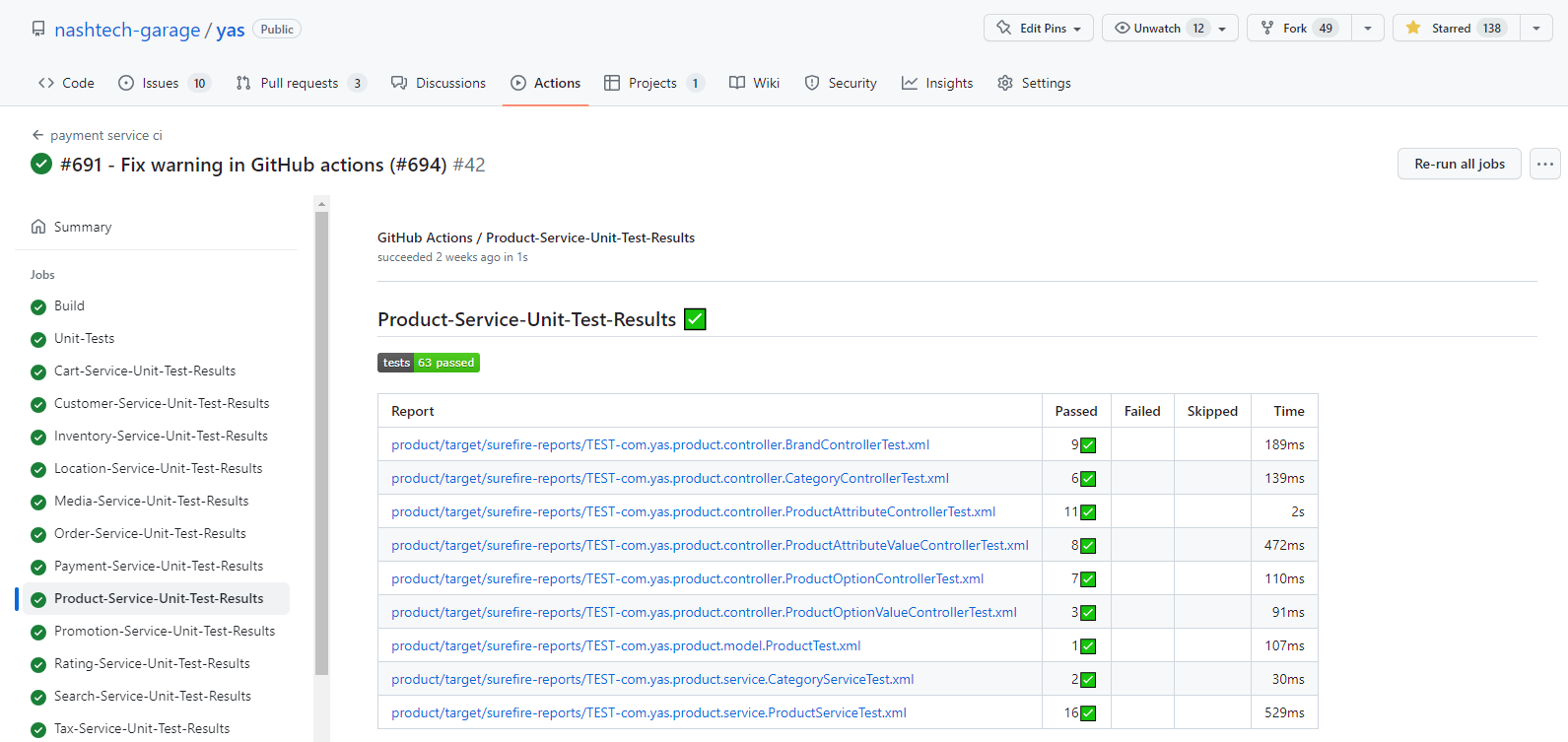Switch to the Pull requests tab

coord(301,83)
